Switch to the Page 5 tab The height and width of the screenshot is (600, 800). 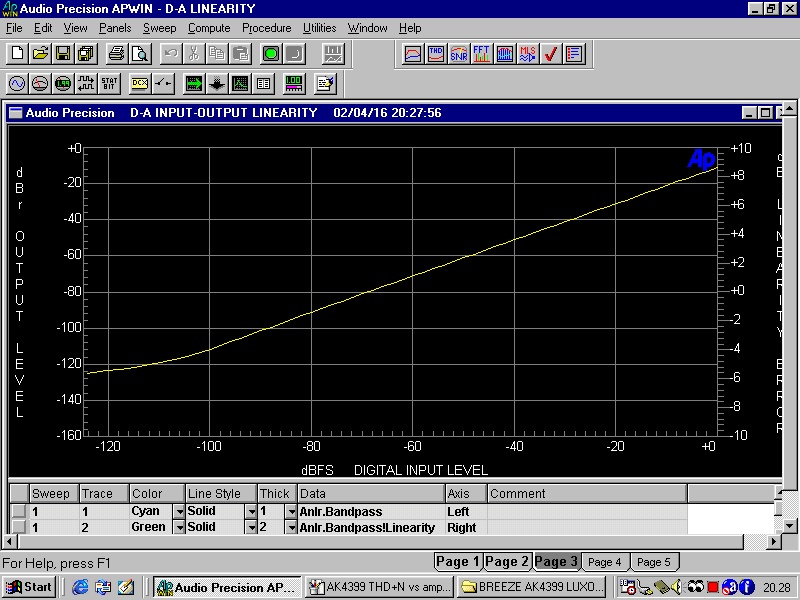click(x=654, y=562)
